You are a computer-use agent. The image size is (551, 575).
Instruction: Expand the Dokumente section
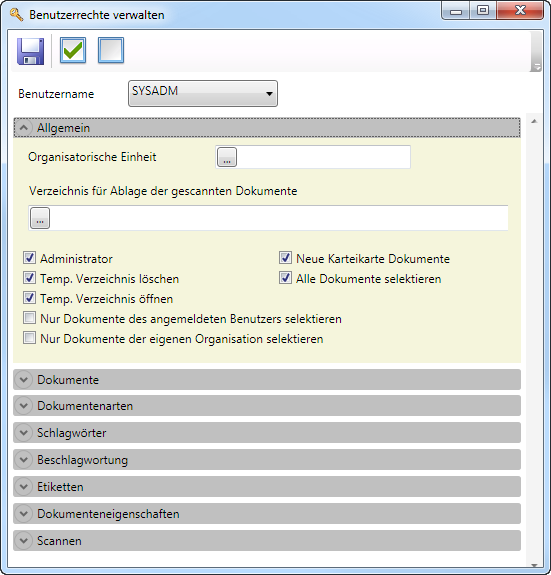click(267, 380)
